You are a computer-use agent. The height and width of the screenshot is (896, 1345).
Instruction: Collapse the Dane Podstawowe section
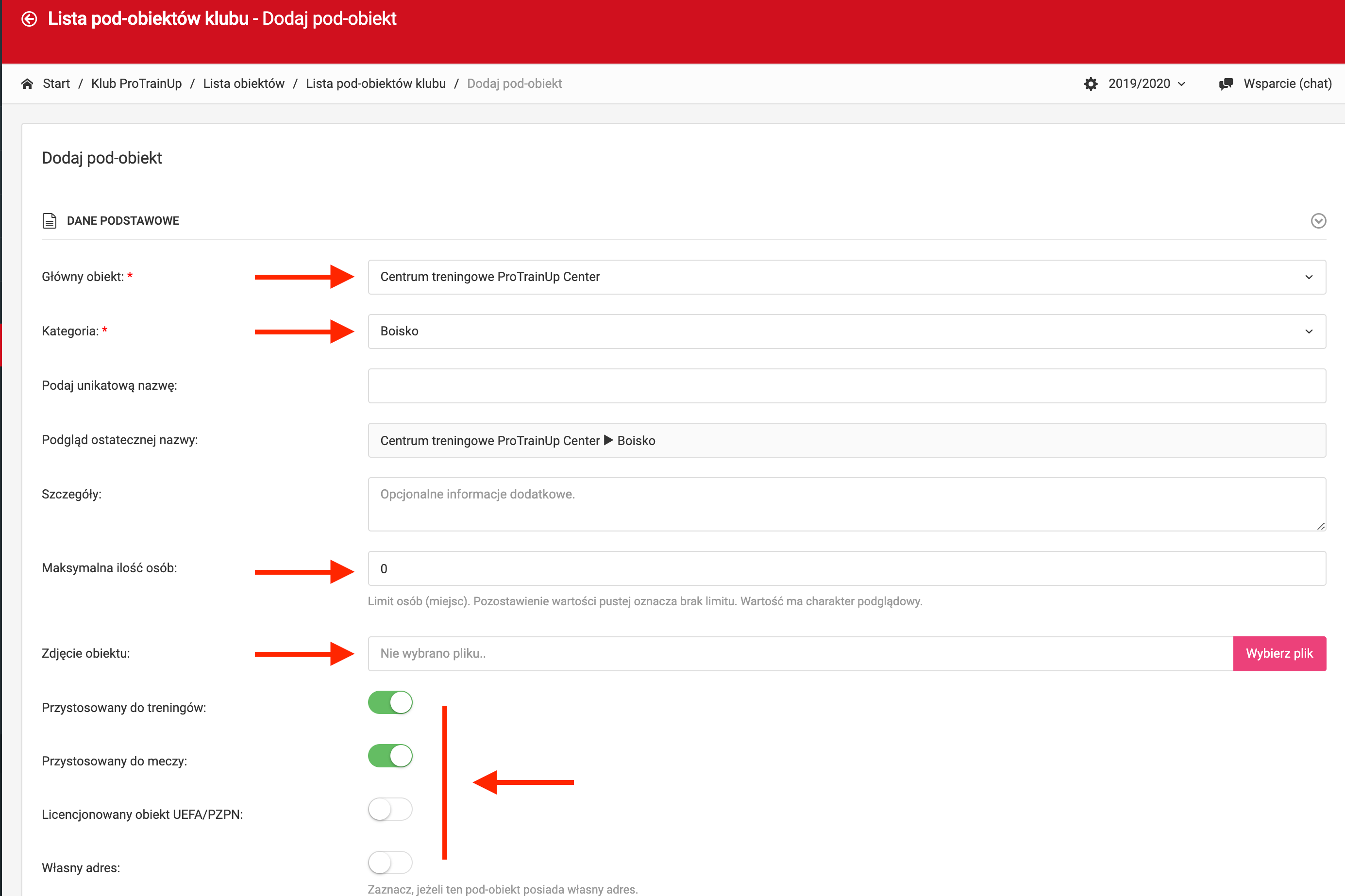[1317, 220]
